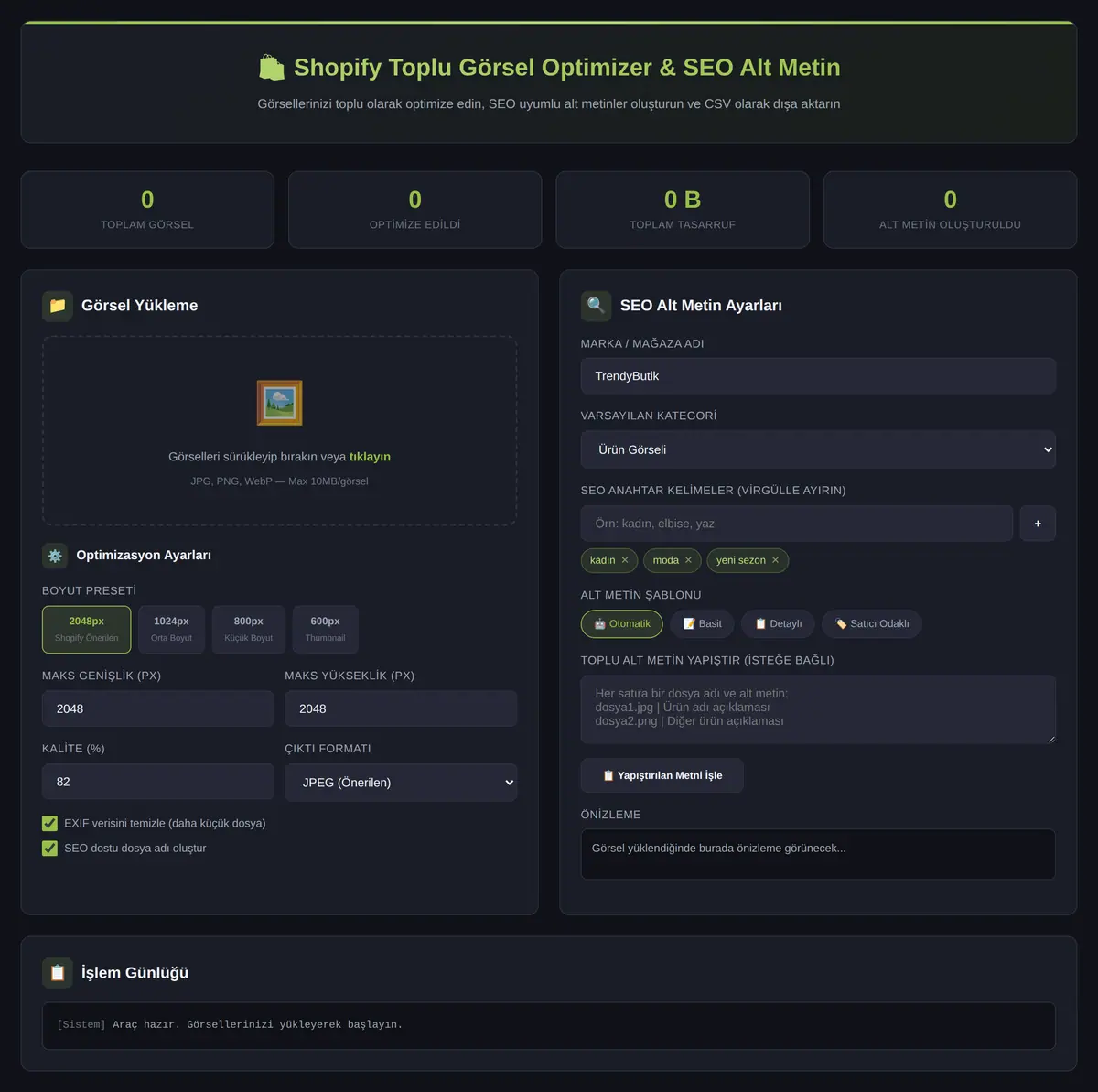Click the shopping bag logo icon in header
This screenshot has height=1092, width=1098.
coord(271,68)
